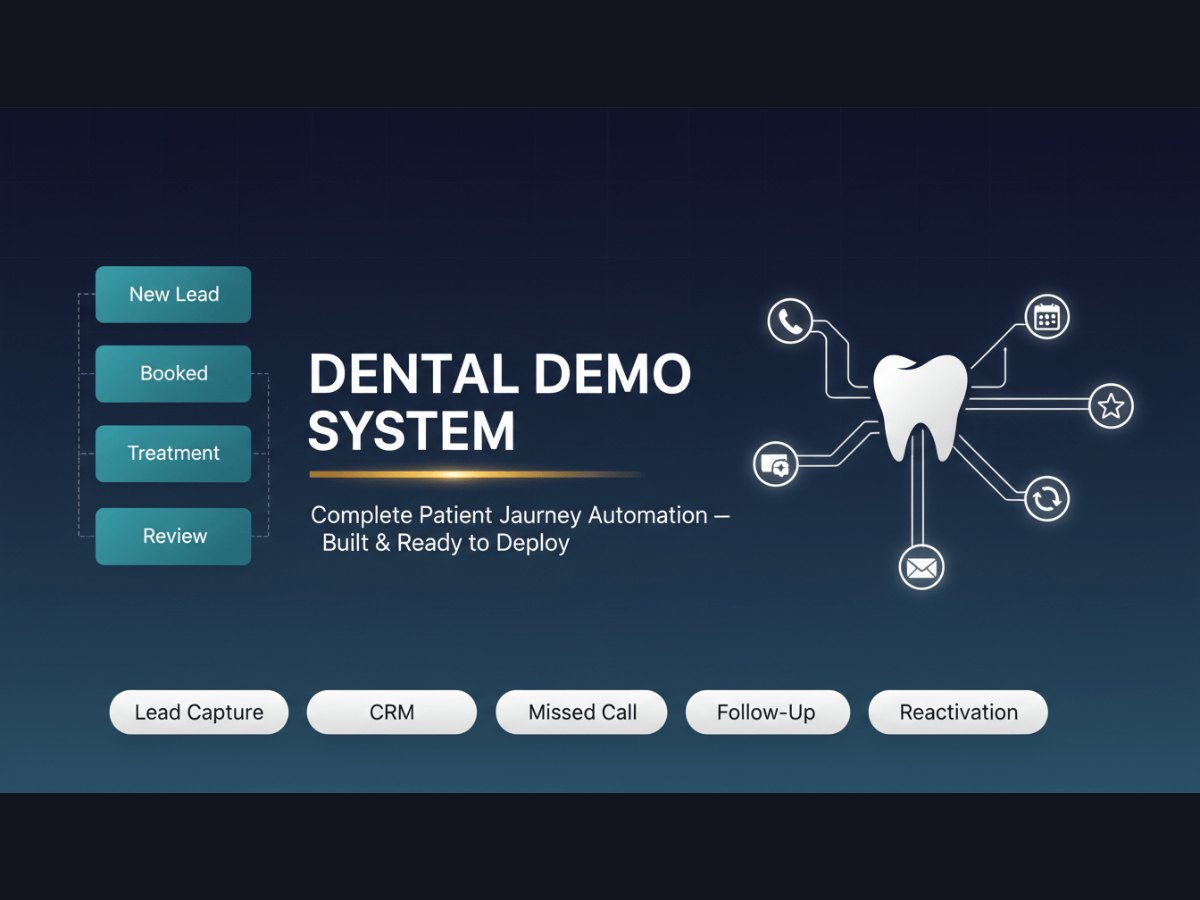Click the circular refresh reactivation icon

[x=1047, y=498]
